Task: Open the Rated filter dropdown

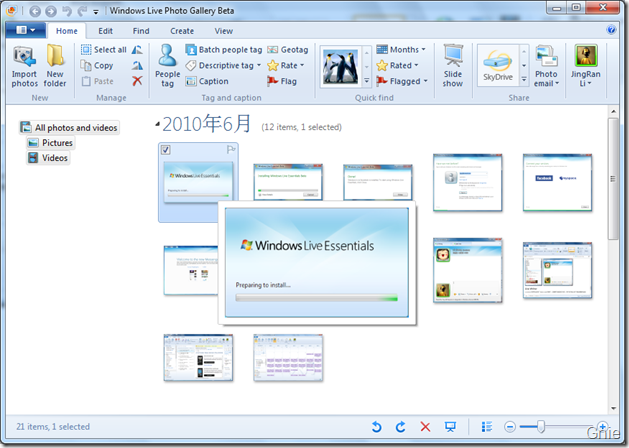Action: (x=416, y=65)
